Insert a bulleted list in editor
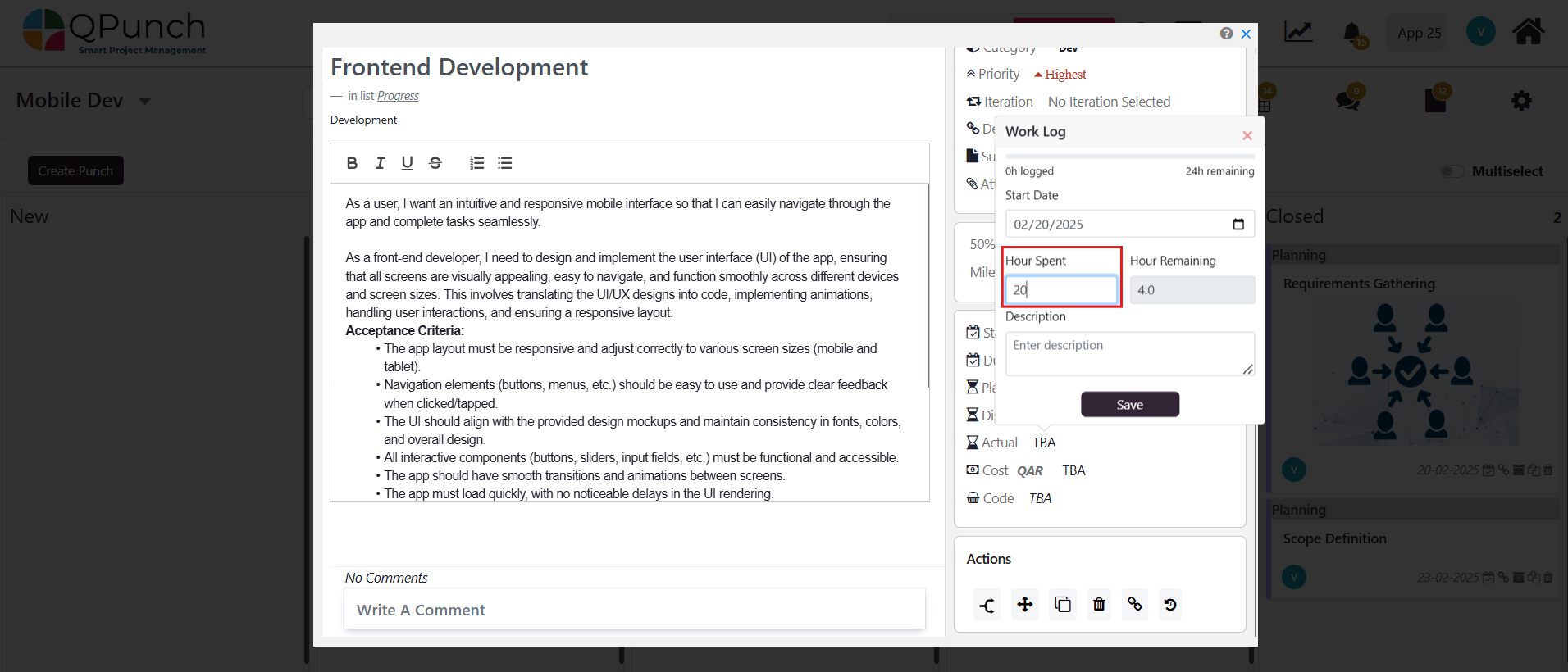This screenshot has height=672, width=1568. [x=505, y=163]
